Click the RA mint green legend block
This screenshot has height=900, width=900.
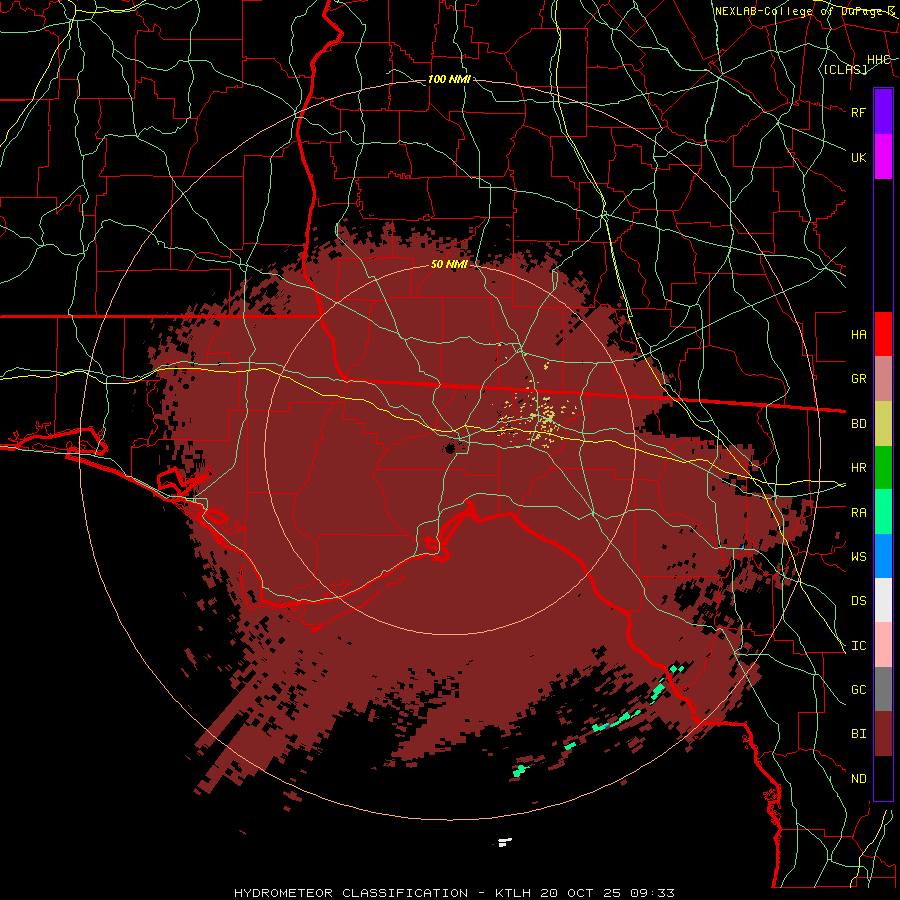pos(883,512)
